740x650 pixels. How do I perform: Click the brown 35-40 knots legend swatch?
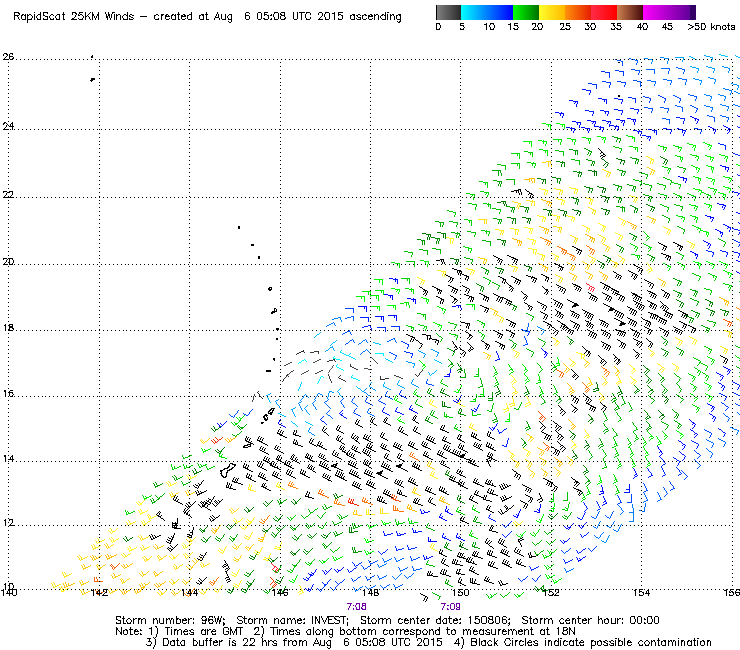coord(630,12)
